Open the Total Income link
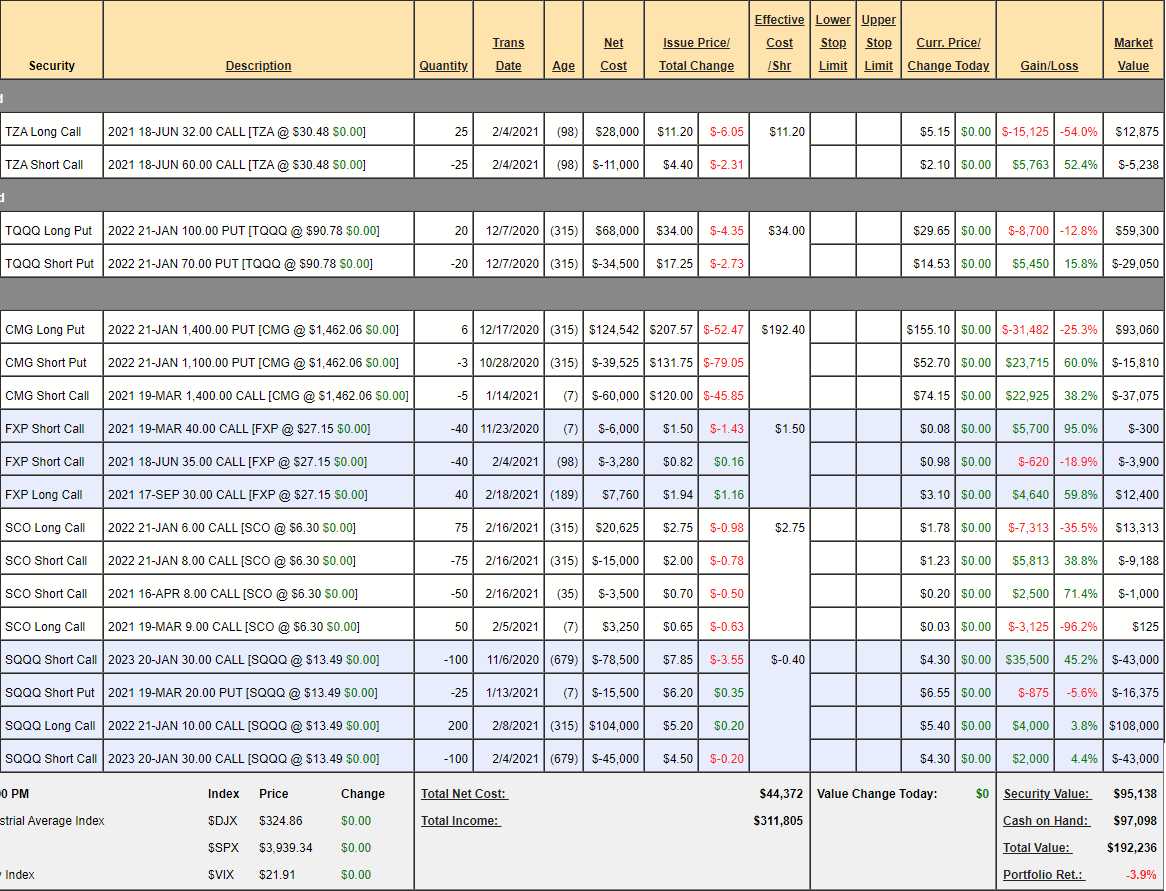1166x891 pixels. [460, 821]
